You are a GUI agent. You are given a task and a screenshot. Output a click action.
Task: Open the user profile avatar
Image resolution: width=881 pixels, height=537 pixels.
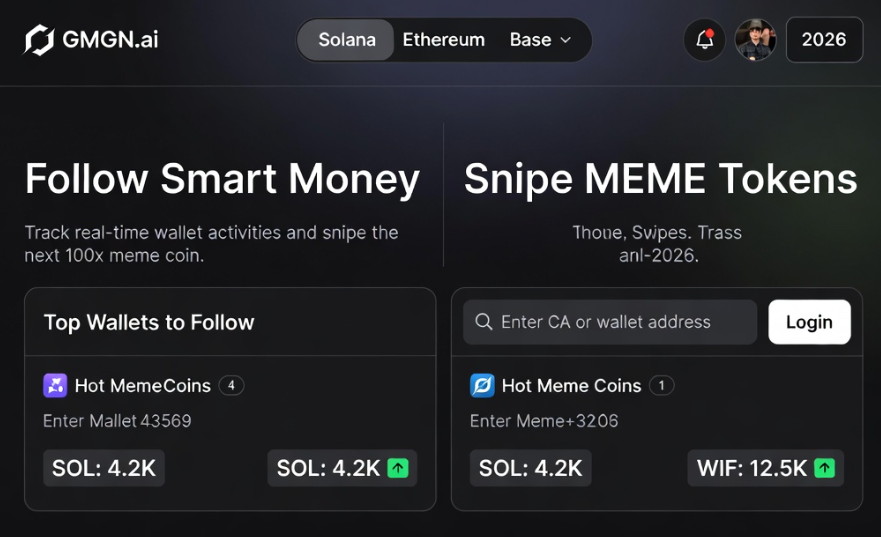[x=755, y=40]
